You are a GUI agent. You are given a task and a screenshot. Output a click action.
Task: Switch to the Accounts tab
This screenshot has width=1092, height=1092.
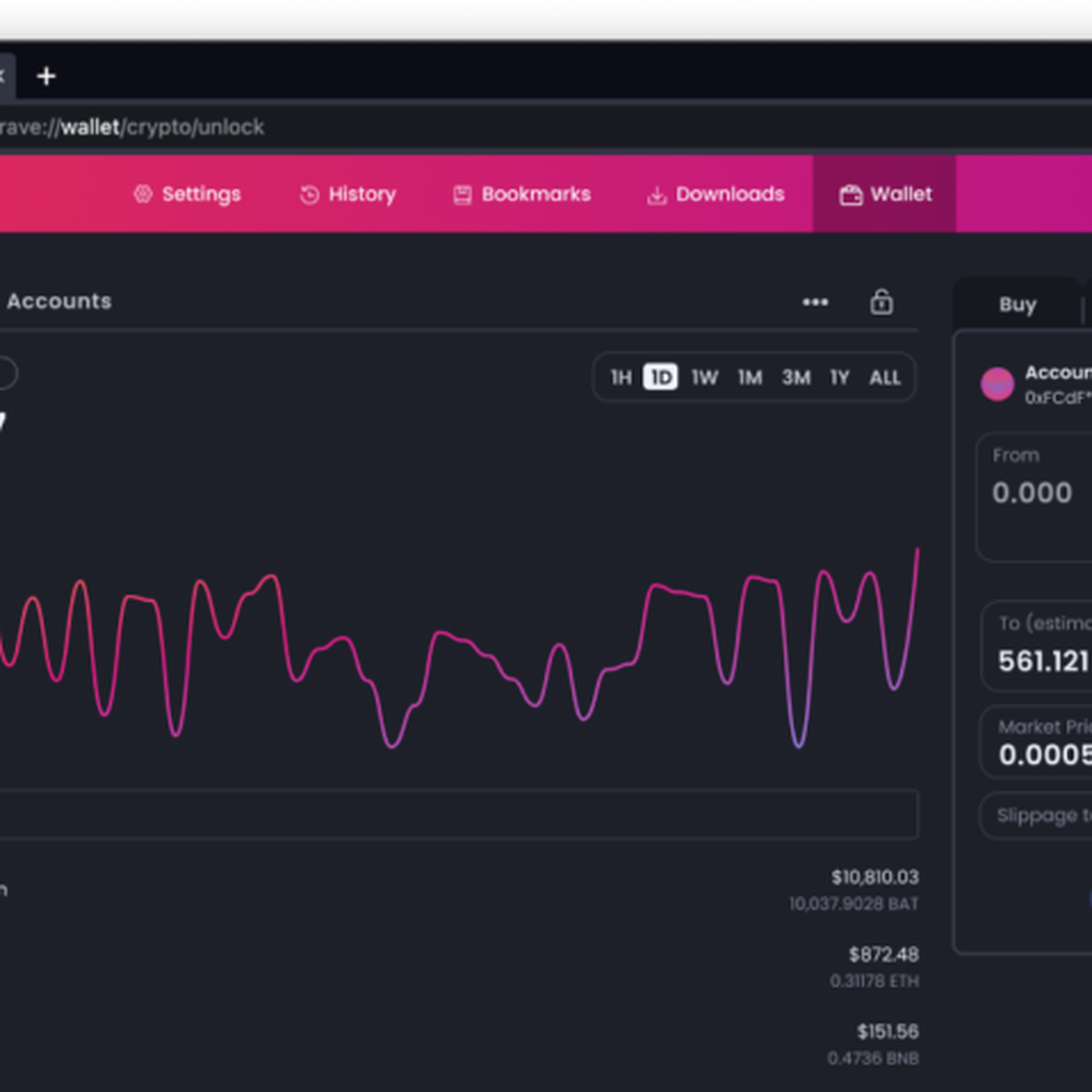tap(59, 301)
